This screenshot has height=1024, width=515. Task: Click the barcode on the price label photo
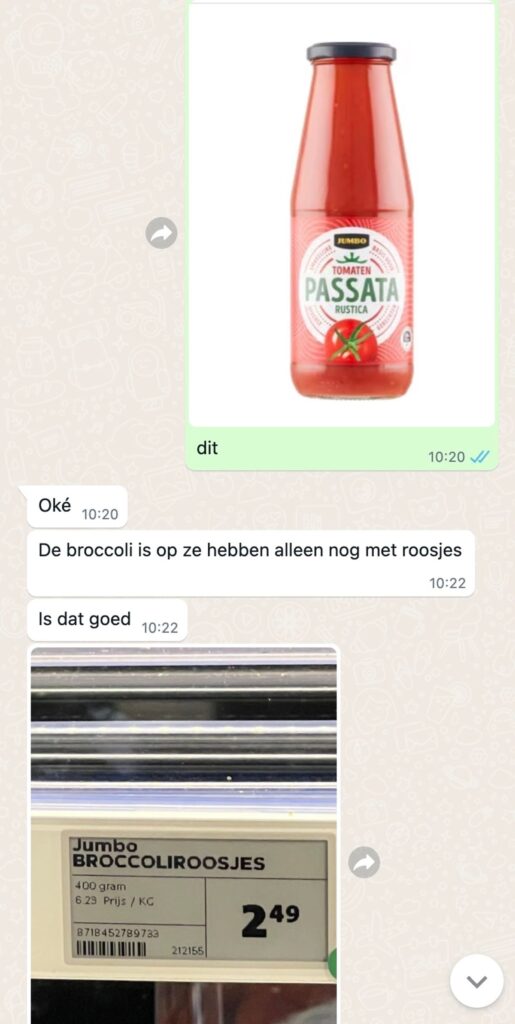[111, 948]
